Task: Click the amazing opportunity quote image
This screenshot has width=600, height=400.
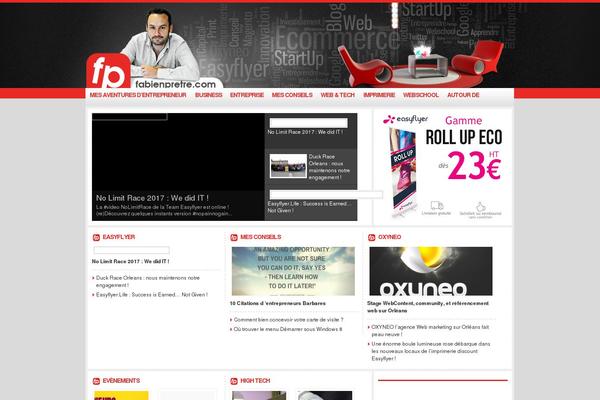Action: pyautogui.click(x=293, y=271)
